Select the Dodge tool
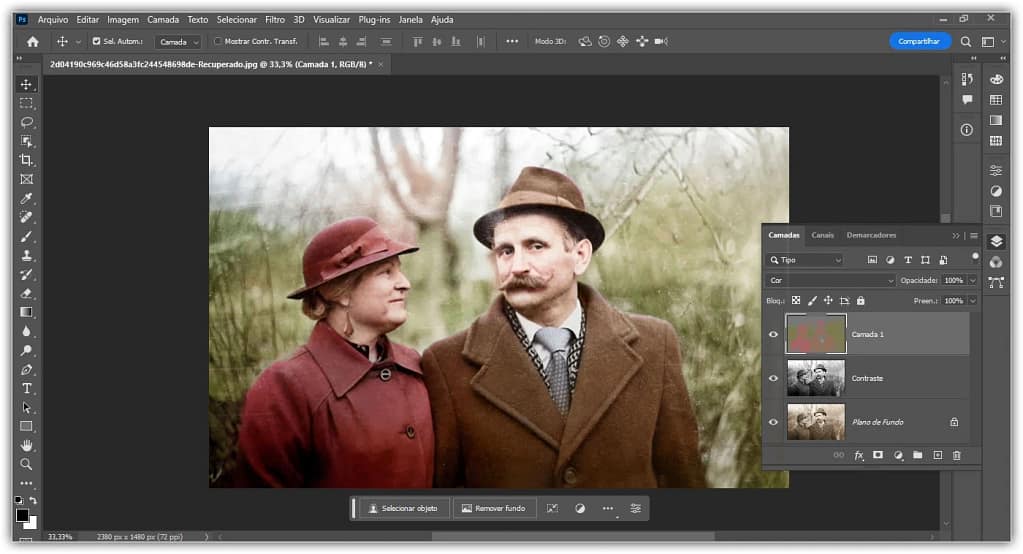This screenshot has width=1023, height=554. [26, 350]
